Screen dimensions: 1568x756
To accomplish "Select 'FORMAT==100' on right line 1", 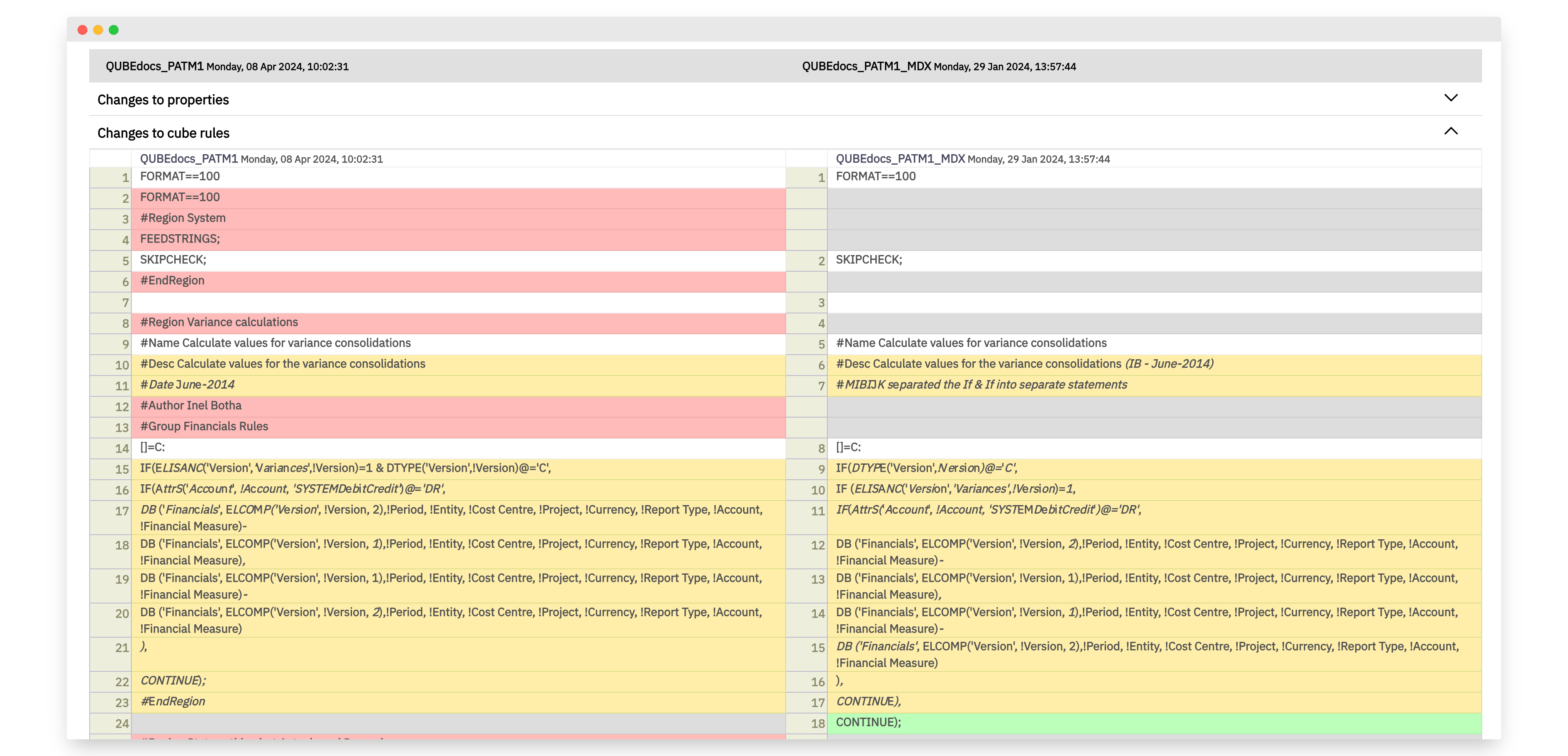I will click(x=875, y=176).
